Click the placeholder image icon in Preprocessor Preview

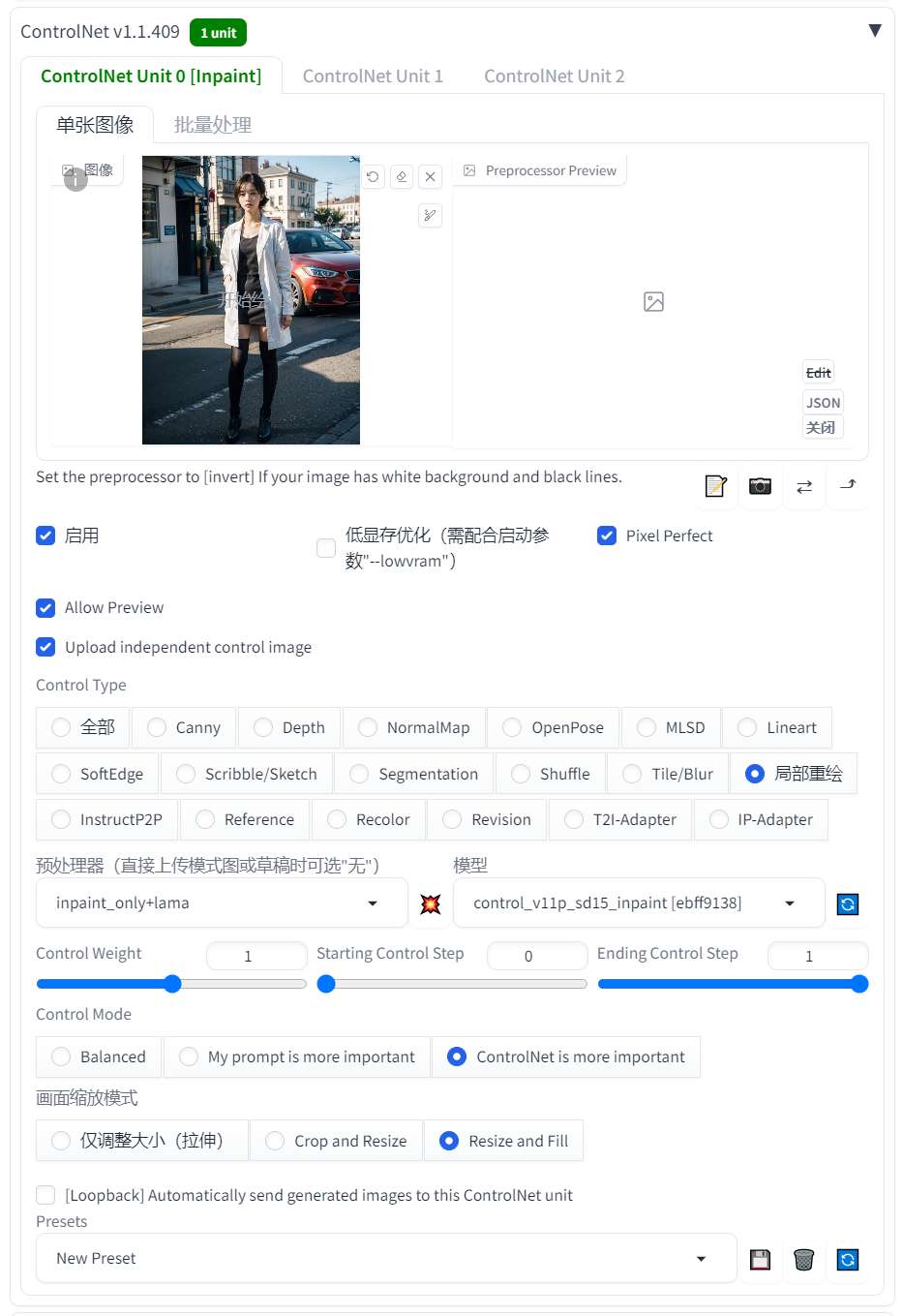(x=654, y=302)
